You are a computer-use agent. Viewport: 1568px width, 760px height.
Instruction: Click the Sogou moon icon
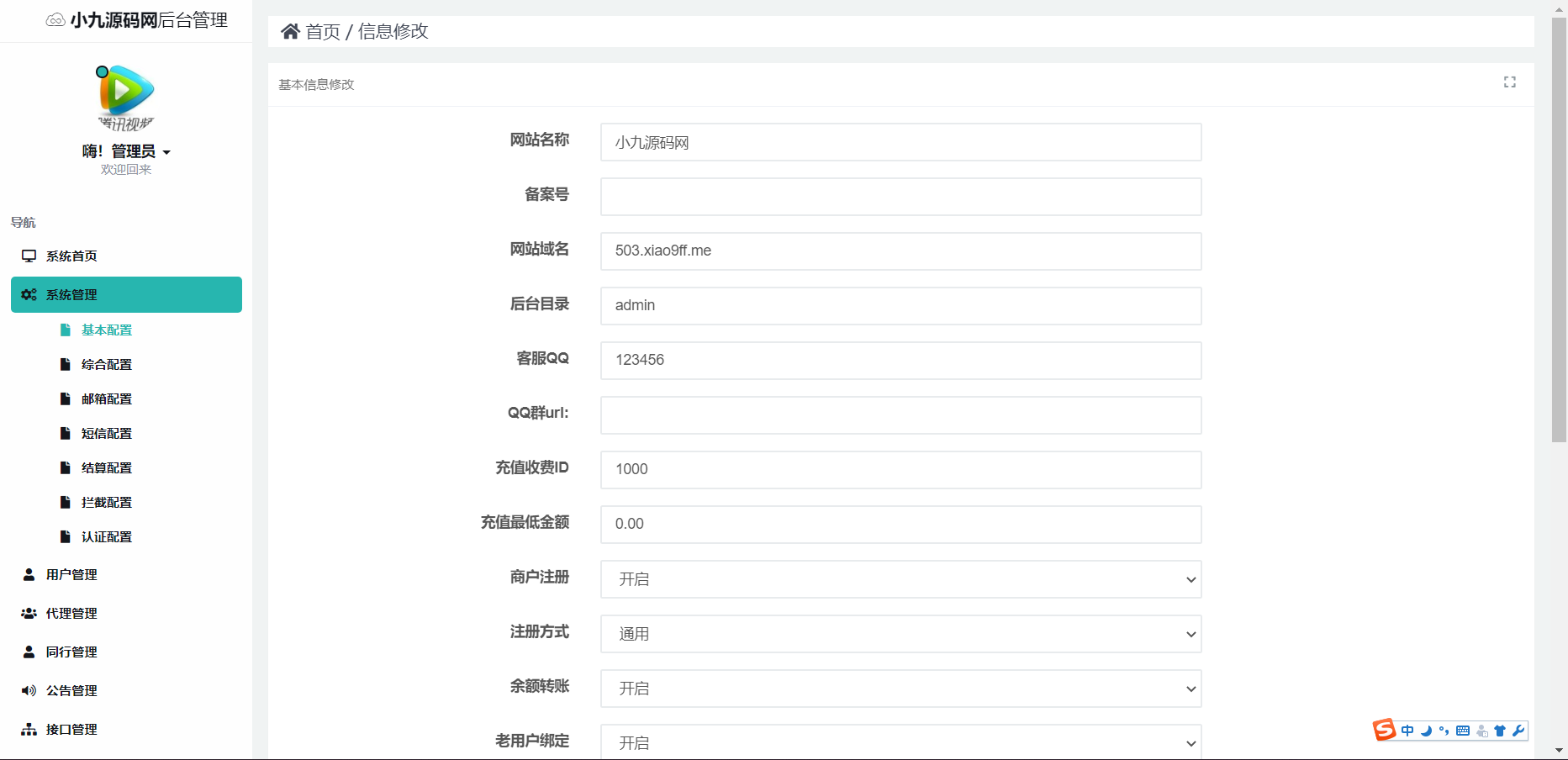tap(1426, 731)
